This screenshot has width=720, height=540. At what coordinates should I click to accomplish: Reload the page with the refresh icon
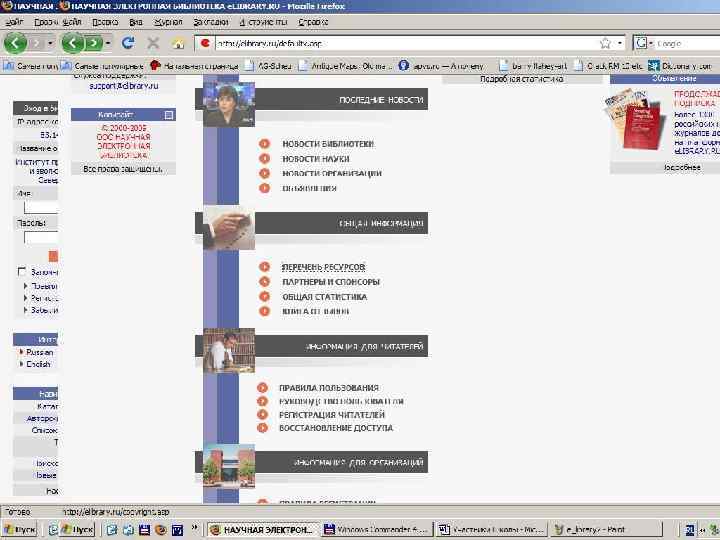pyautogui.click(x=128, y=43)
